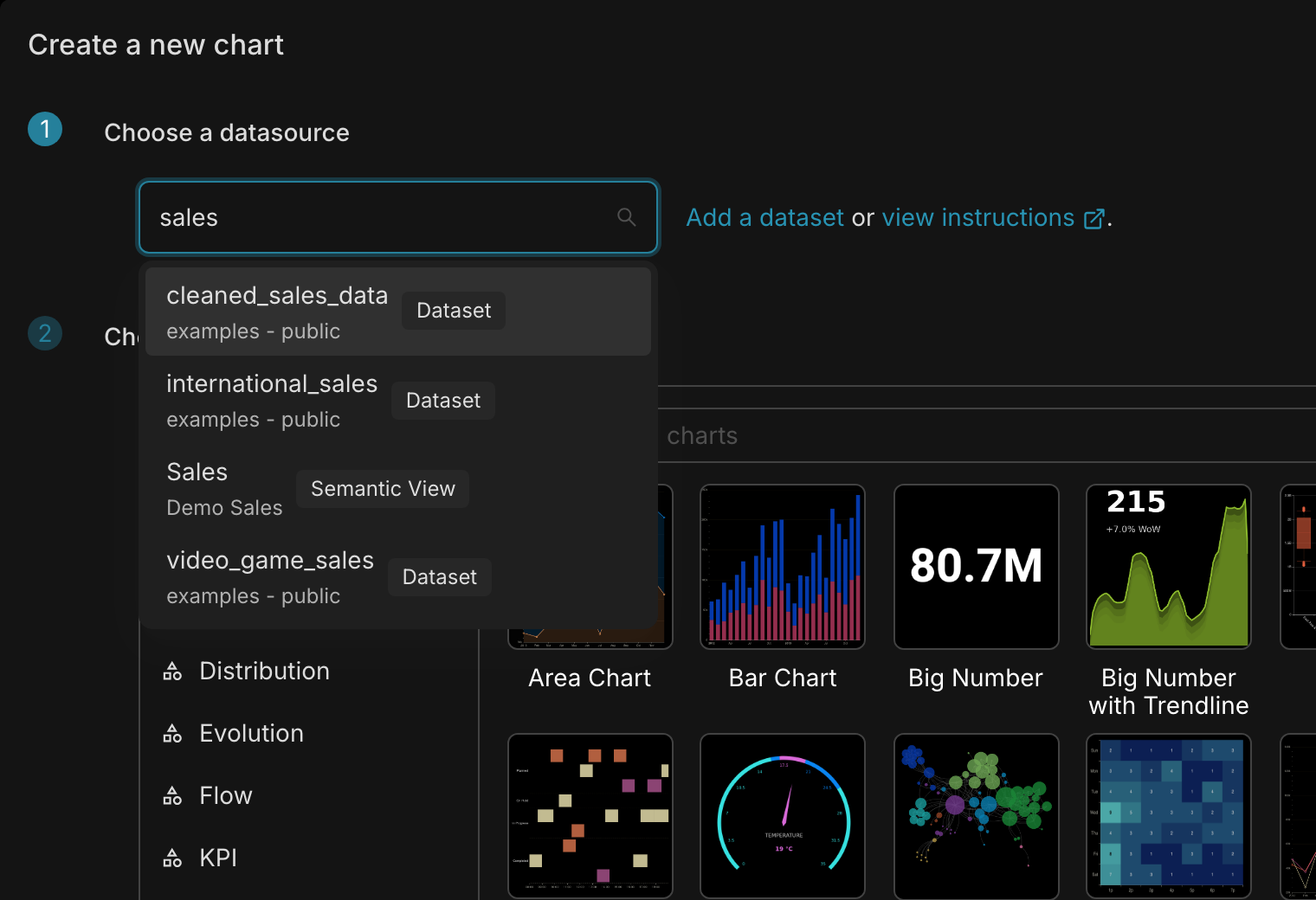This screenshot has width=1316, height=900.
Task: Choose the Sales semantic view option
Action: click(398, 489)
